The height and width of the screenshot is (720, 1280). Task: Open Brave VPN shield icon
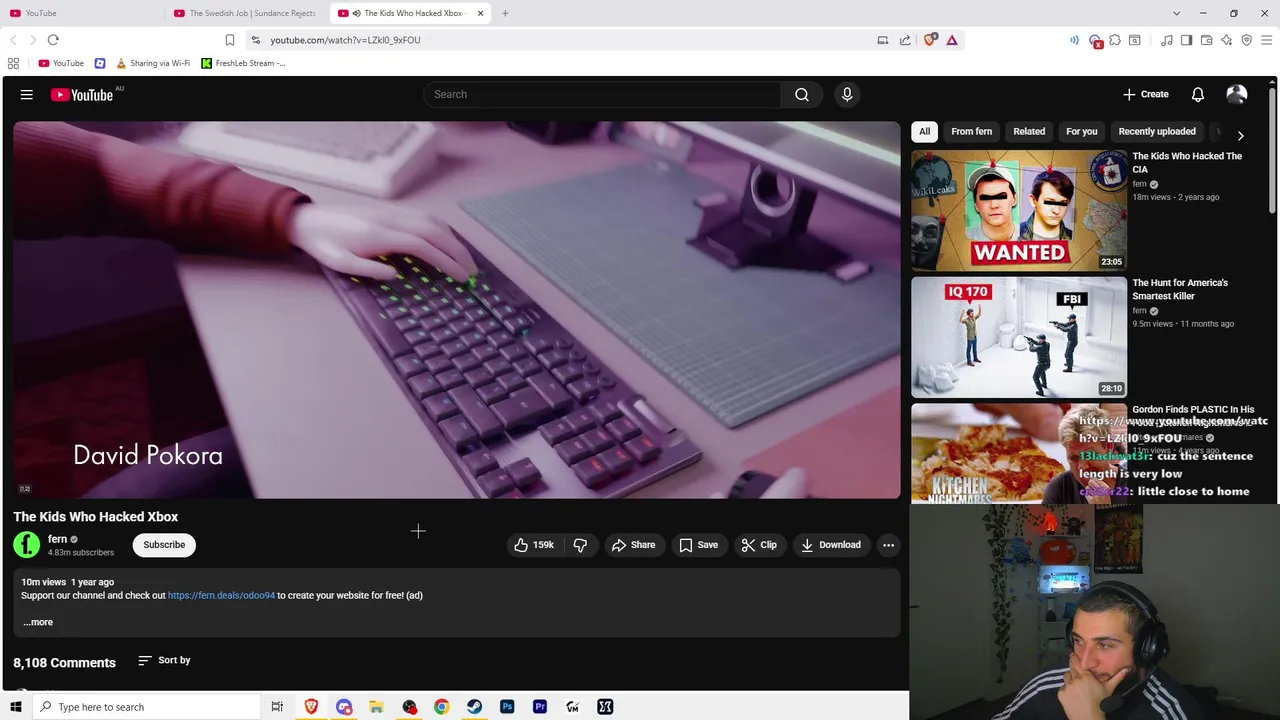click(x=1247, y=40)
